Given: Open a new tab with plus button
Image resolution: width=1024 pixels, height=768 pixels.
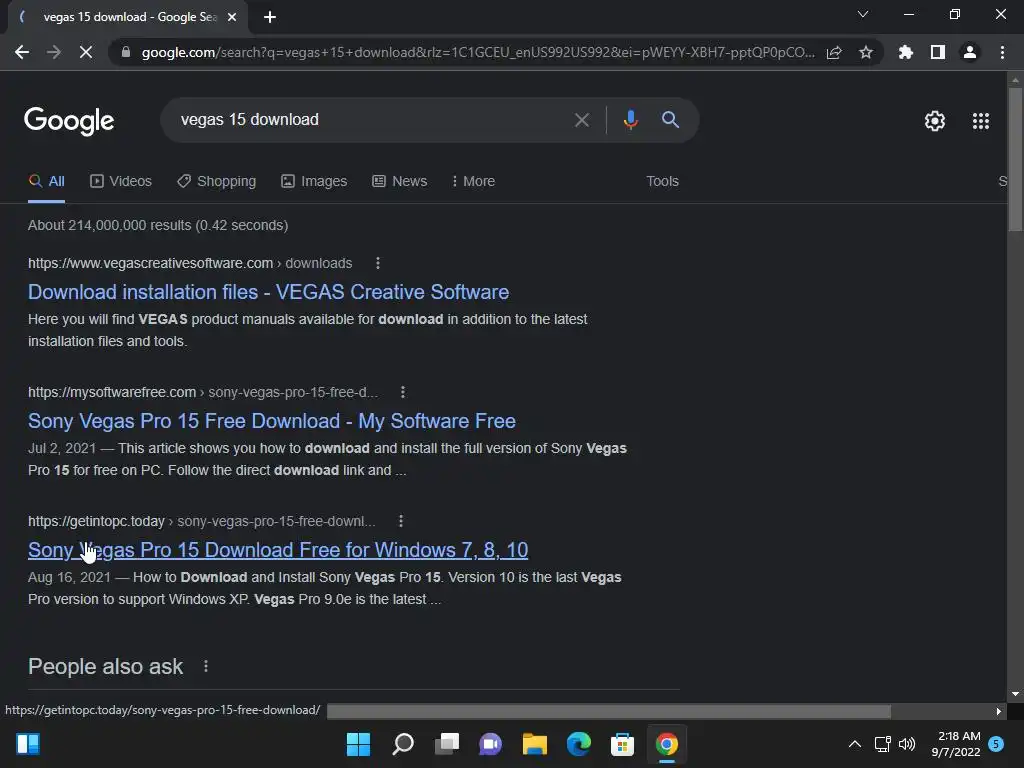Looking at the screenshot, I should (270, 17).
